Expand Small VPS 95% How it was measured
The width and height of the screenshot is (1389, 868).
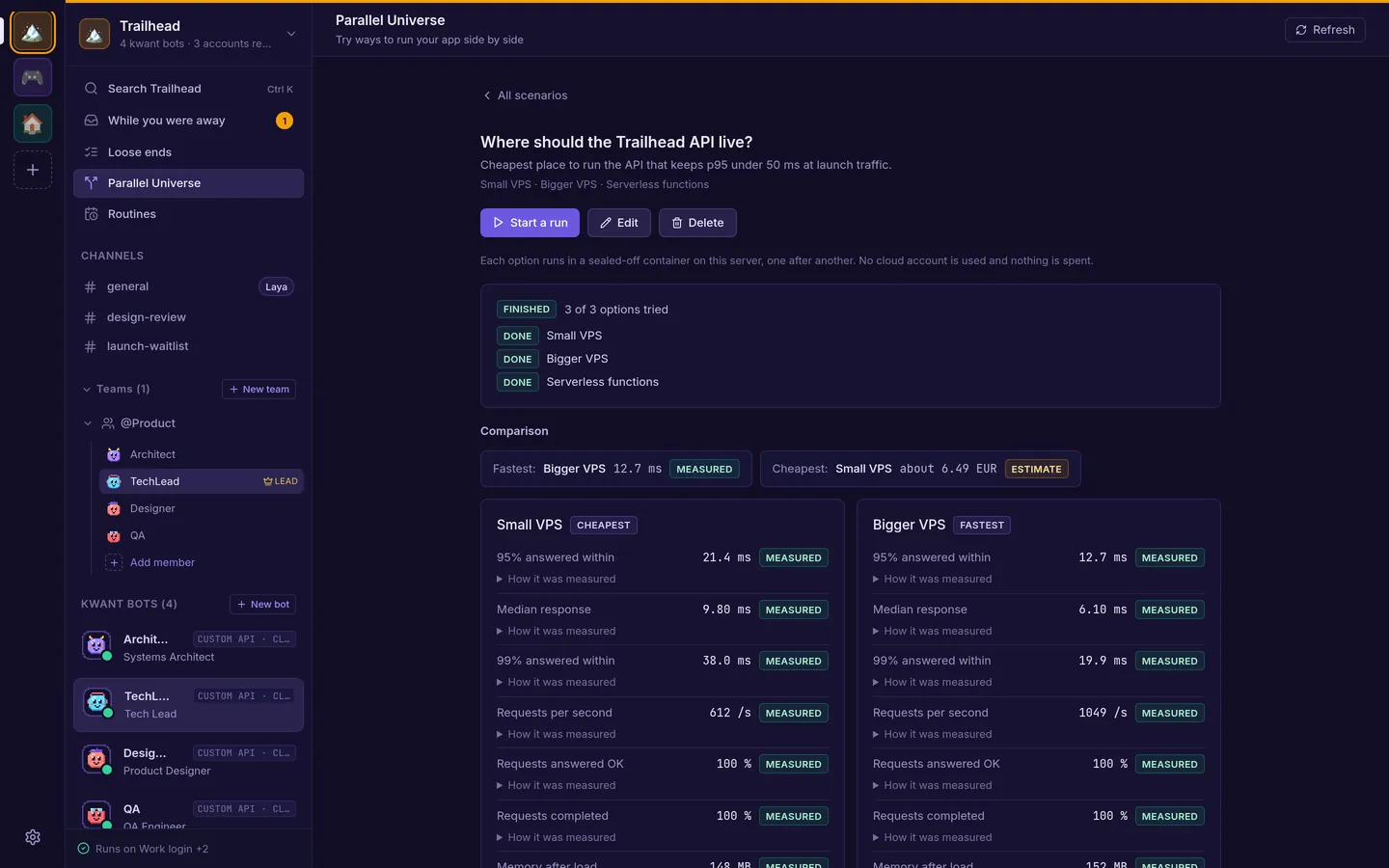pos(557,580)
